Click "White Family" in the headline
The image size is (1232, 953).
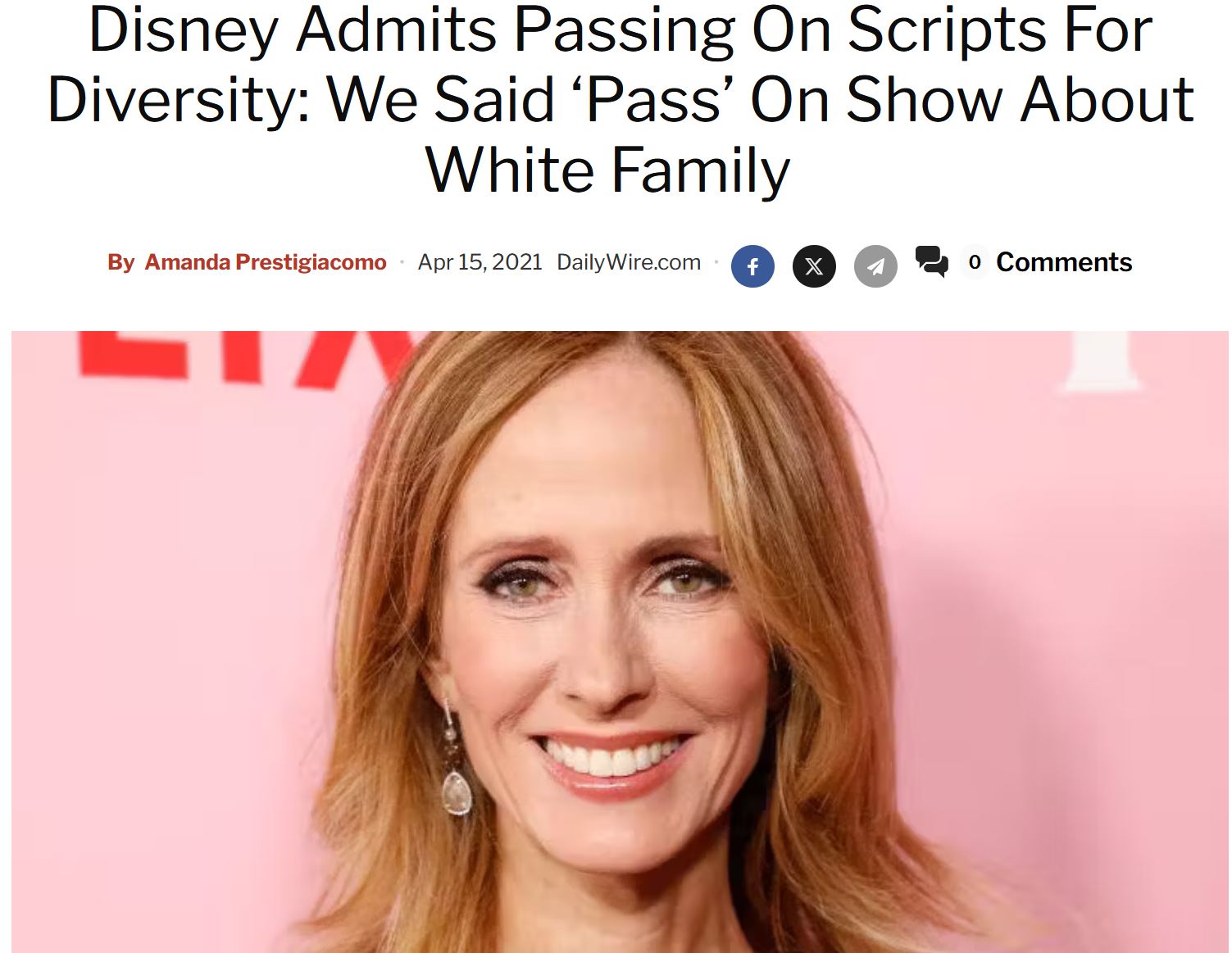pos(608,170)
